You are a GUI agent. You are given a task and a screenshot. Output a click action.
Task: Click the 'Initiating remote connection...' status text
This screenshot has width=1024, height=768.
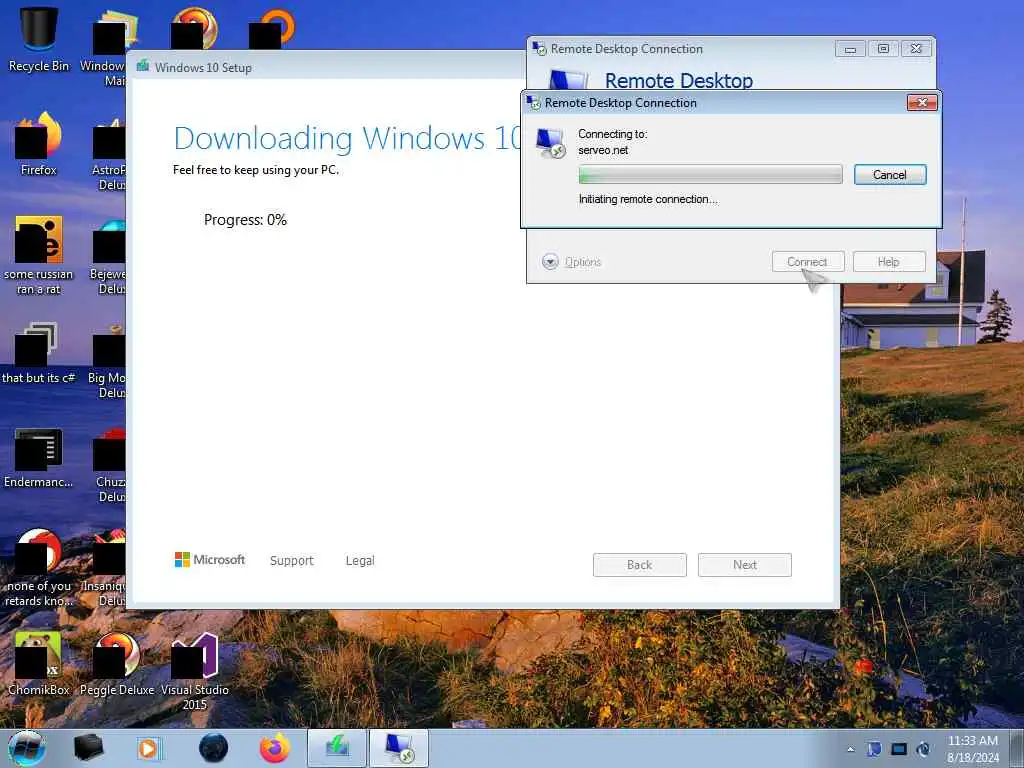[648, 199]
